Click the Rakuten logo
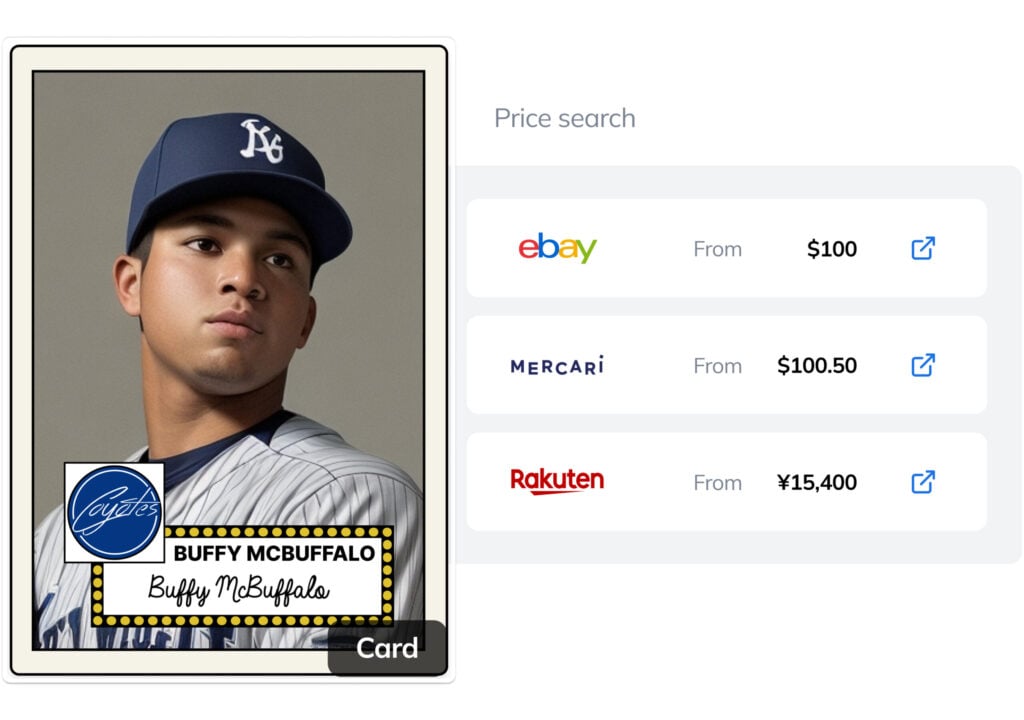This screenshot has width=1024, height=720. click(x=557, y=481)
